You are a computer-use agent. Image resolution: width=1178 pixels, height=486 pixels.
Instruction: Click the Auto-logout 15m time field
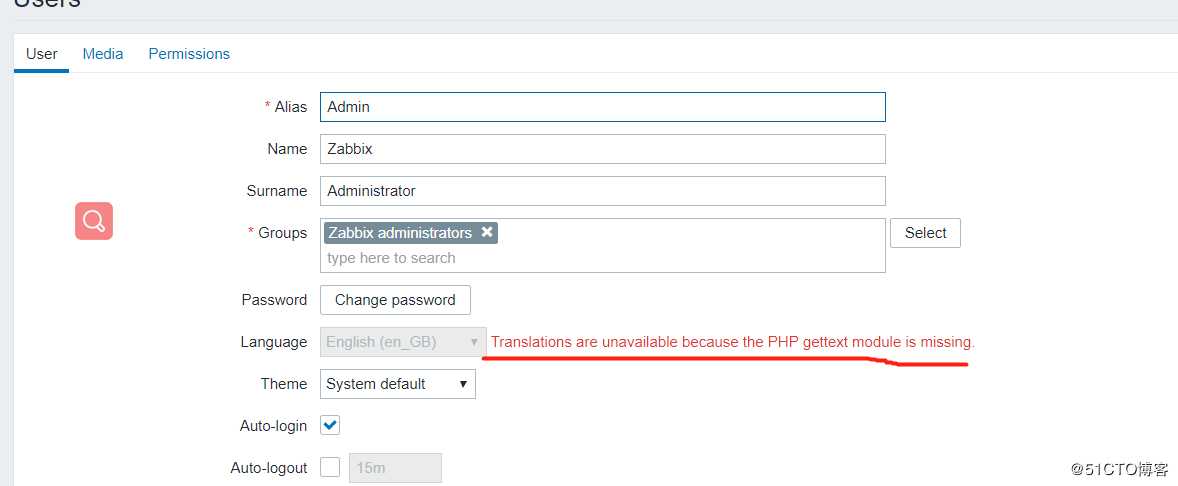point(395,467)
